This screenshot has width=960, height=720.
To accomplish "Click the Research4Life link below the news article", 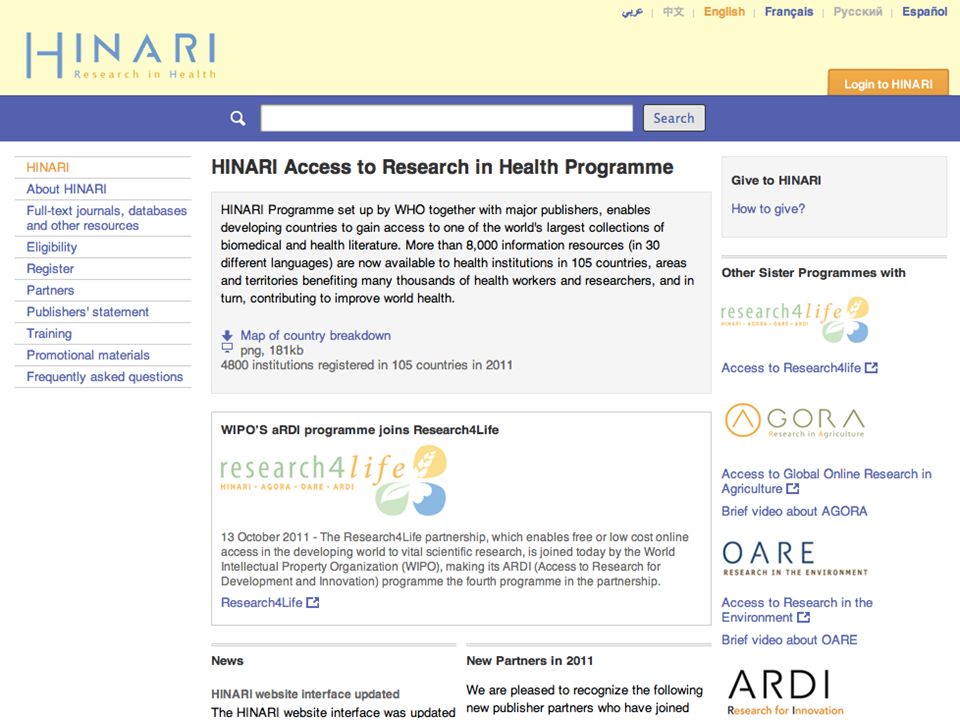I will coord(261,602).
